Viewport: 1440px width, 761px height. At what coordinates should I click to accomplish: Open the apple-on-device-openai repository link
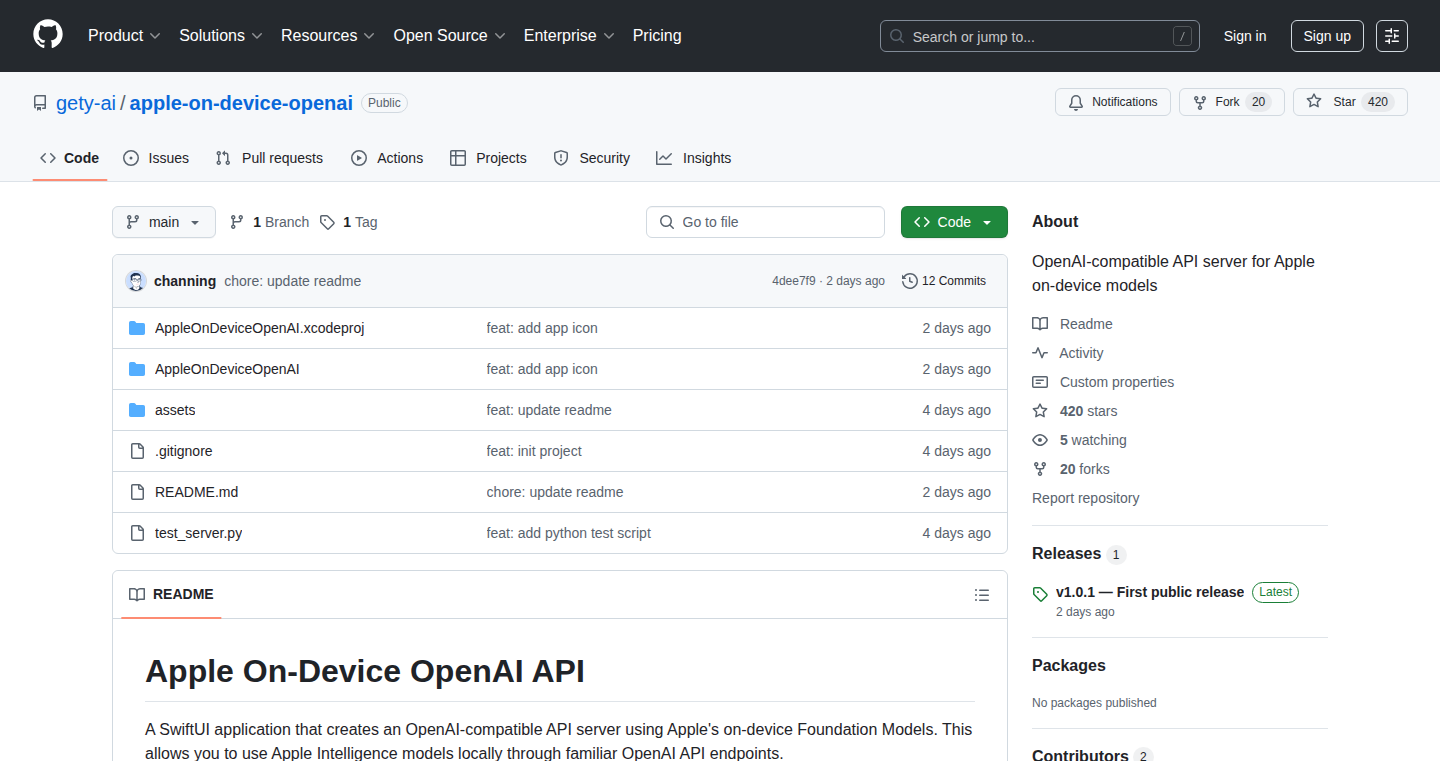241,103
